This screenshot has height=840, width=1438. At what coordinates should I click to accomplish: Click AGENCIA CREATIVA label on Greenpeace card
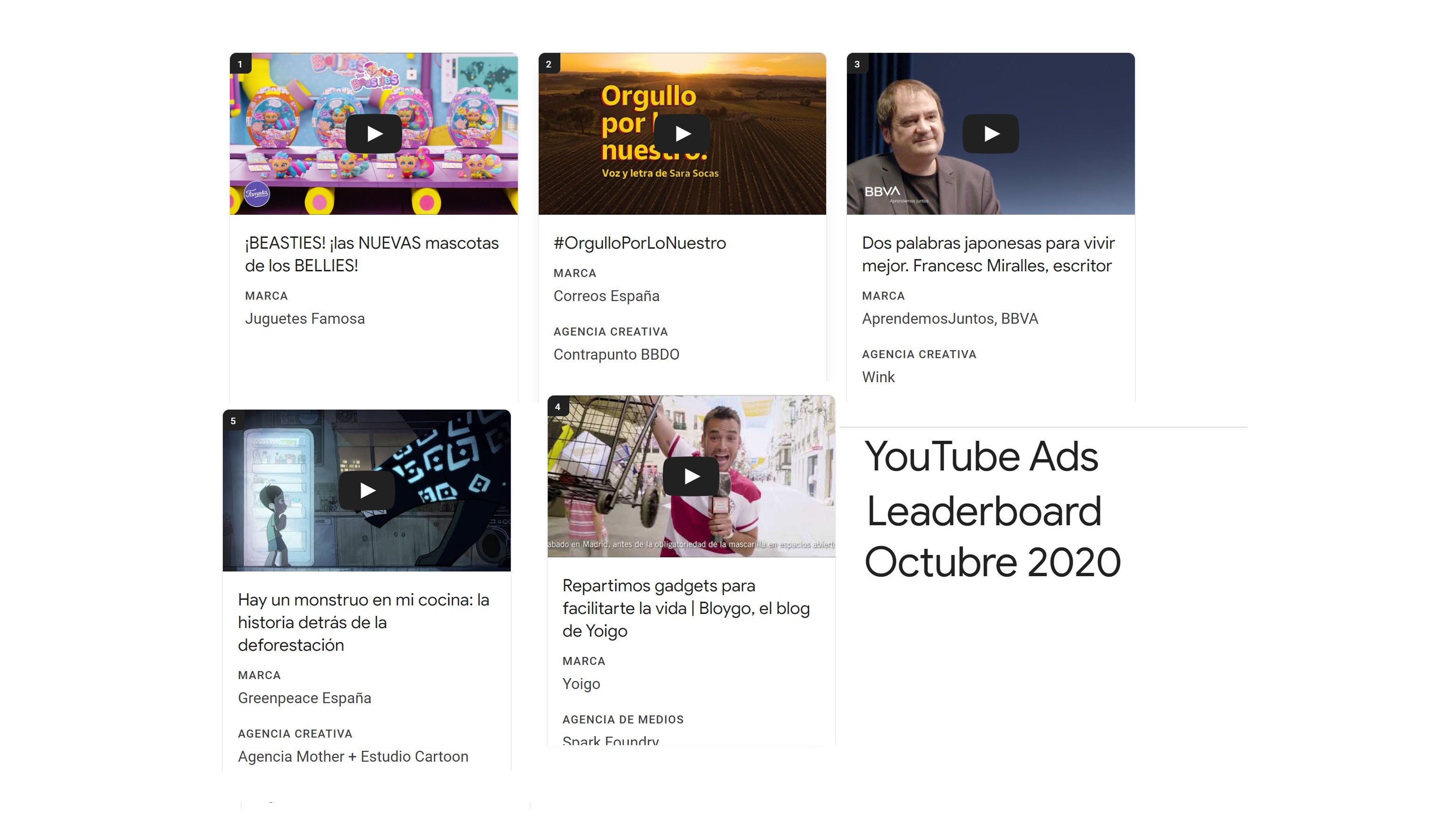point(295,734)
